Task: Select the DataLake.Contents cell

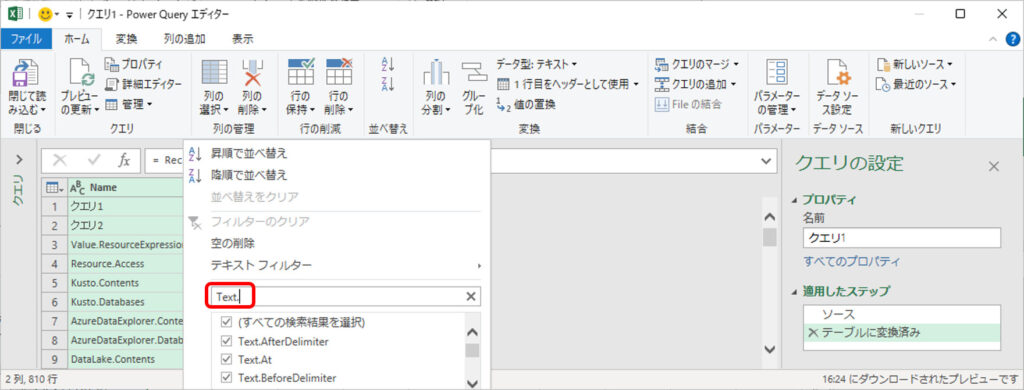Action: [126, 359]
